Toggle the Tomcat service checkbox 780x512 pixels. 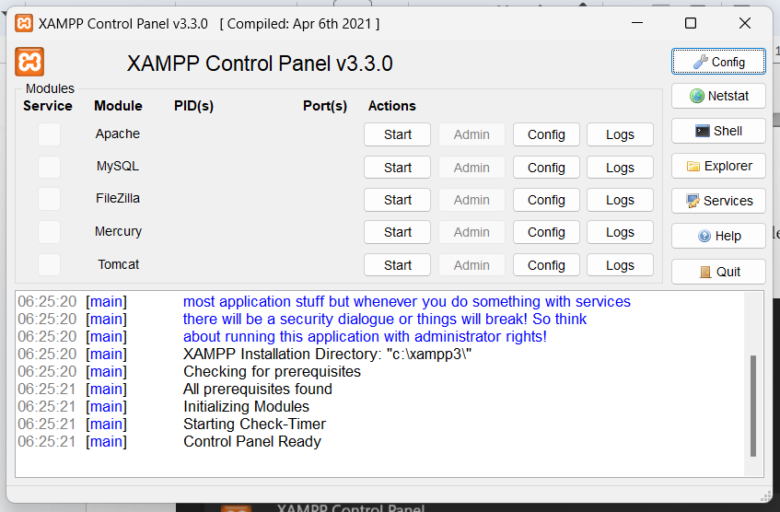click(49, 265)
